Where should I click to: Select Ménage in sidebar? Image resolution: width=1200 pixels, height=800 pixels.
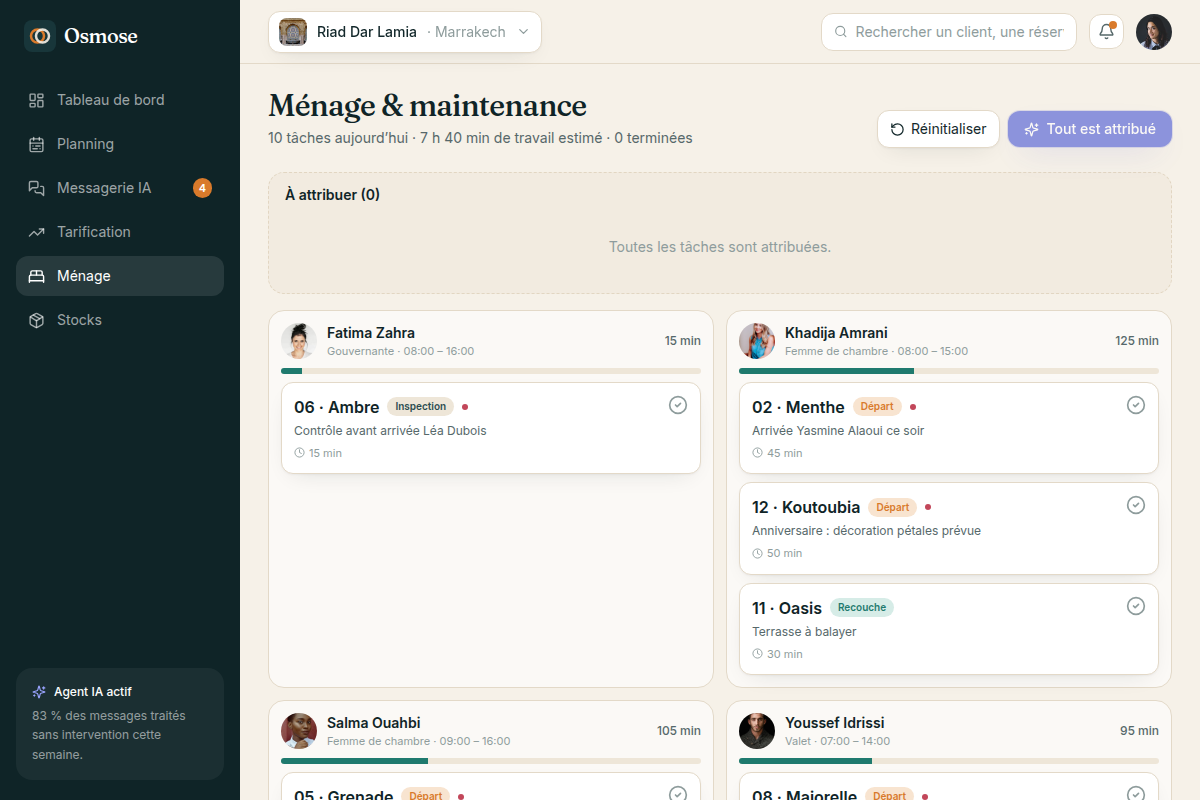(120, 276)
